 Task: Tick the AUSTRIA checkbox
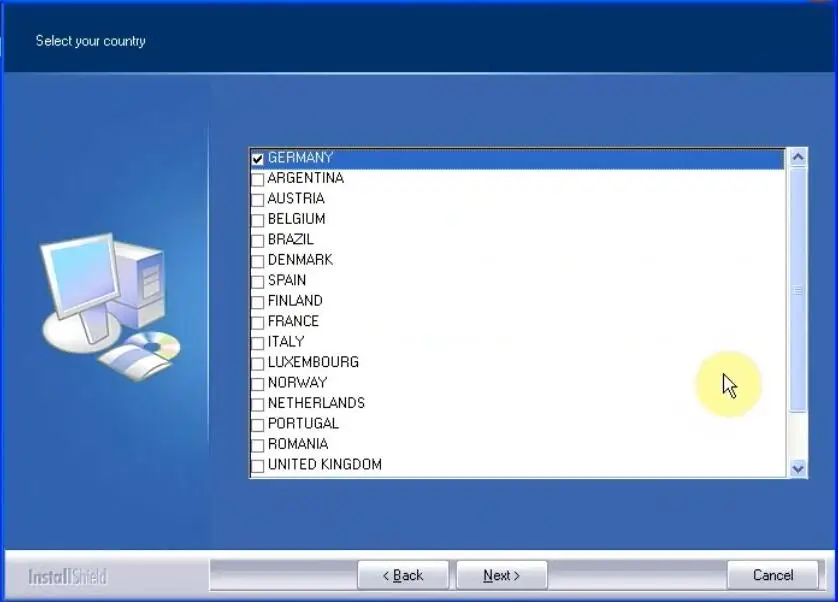click(258, 199)
